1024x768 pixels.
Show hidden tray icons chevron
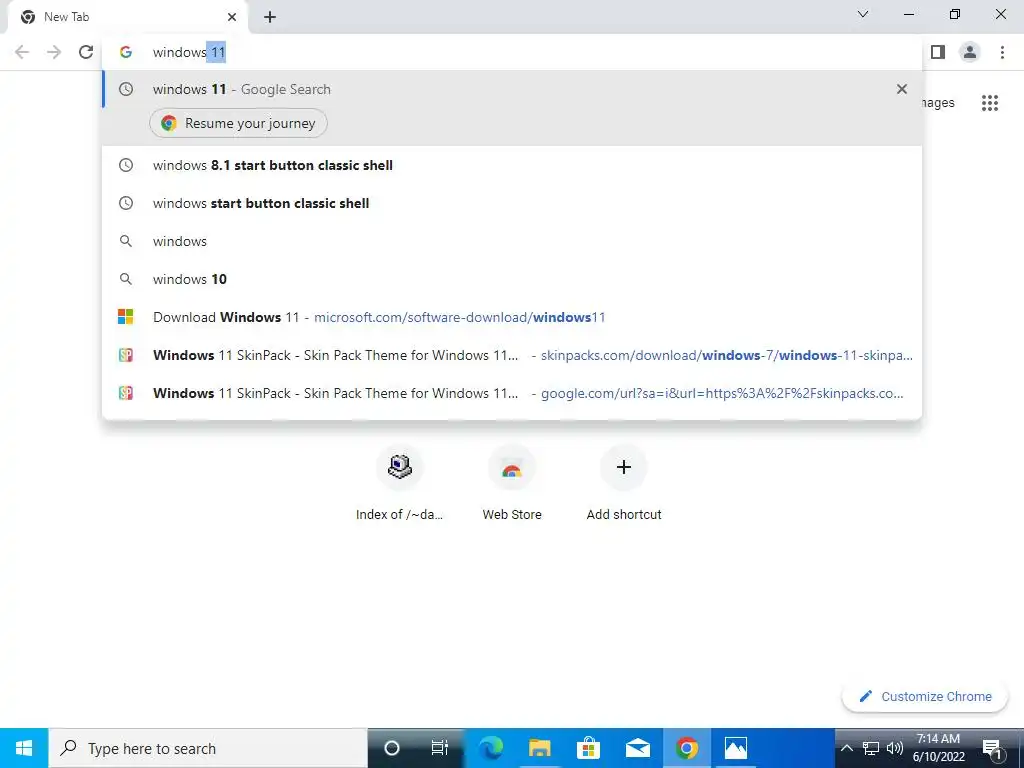pos(846,748)
